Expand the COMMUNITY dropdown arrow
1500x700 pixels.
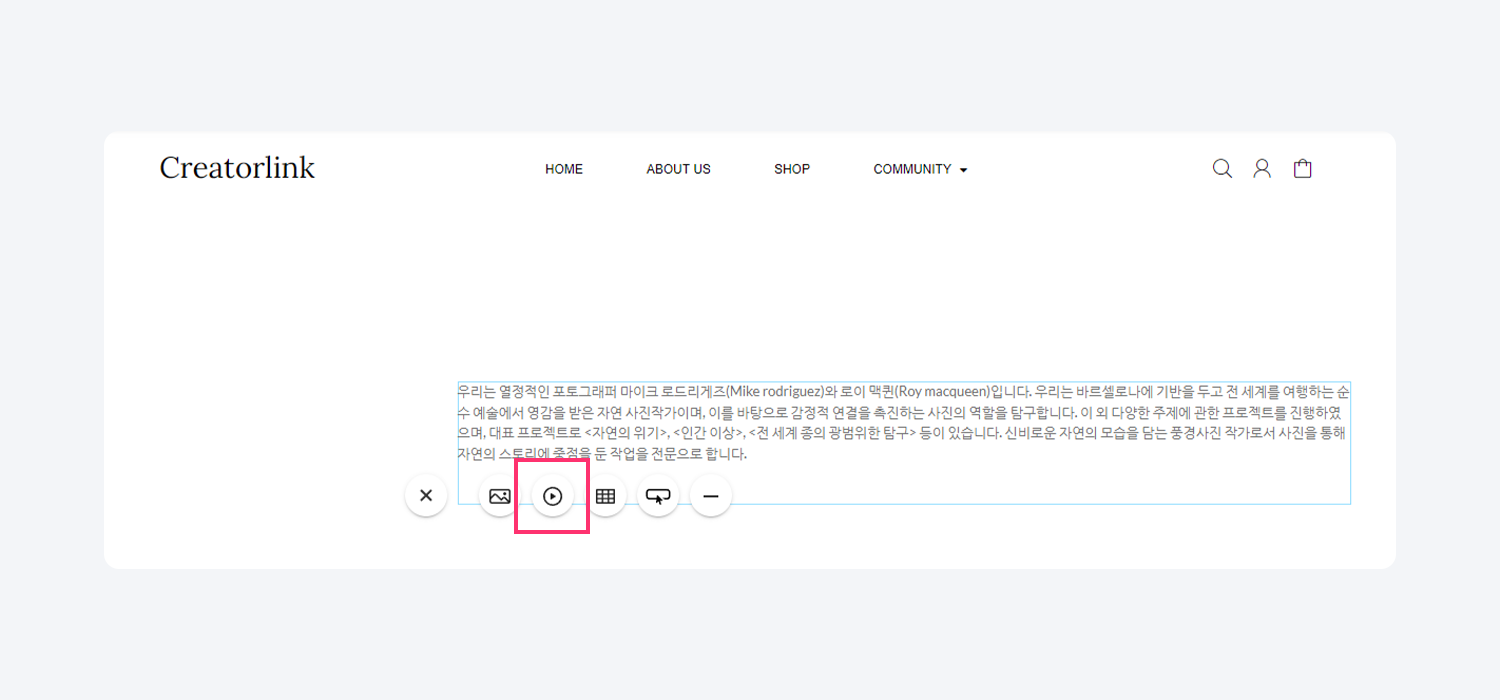964,171
